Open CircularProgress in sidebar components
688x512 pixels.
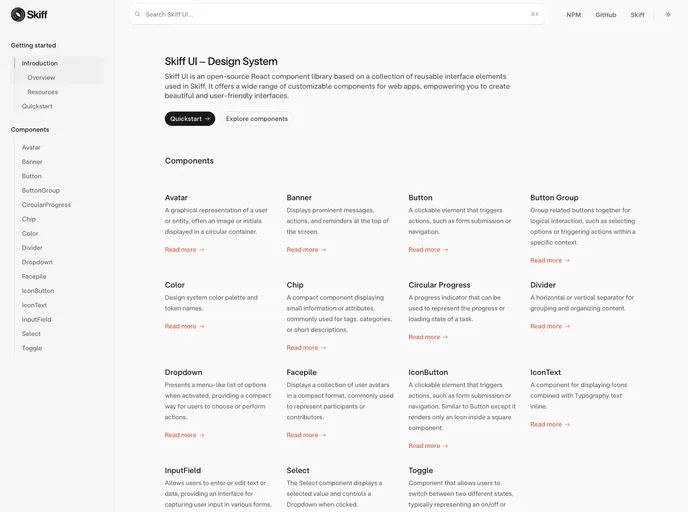[47, 205]
